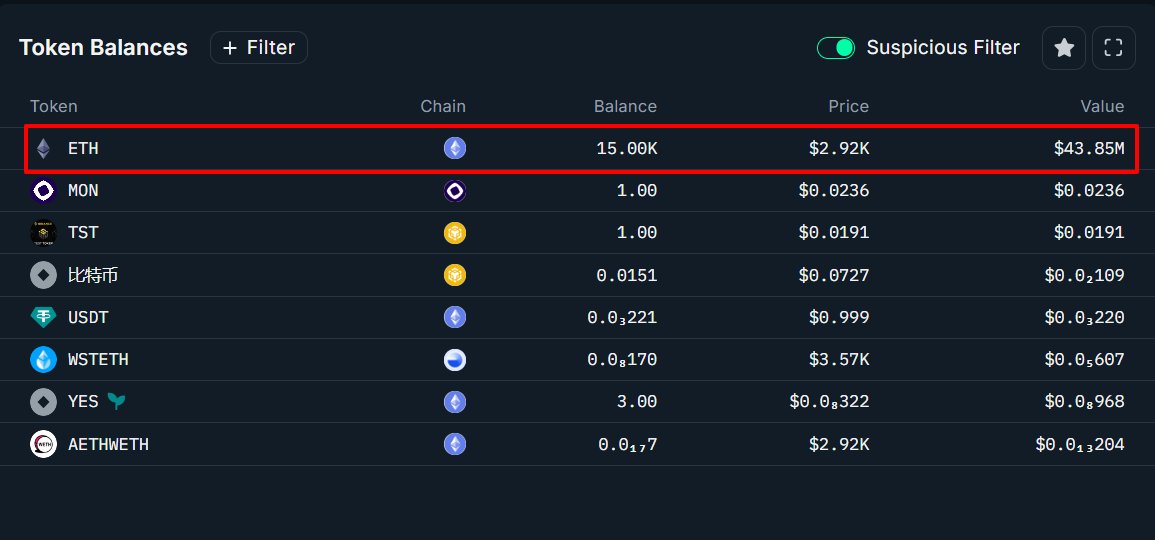
Task: Sort by the Price column header
Action: tap(848, 107)
